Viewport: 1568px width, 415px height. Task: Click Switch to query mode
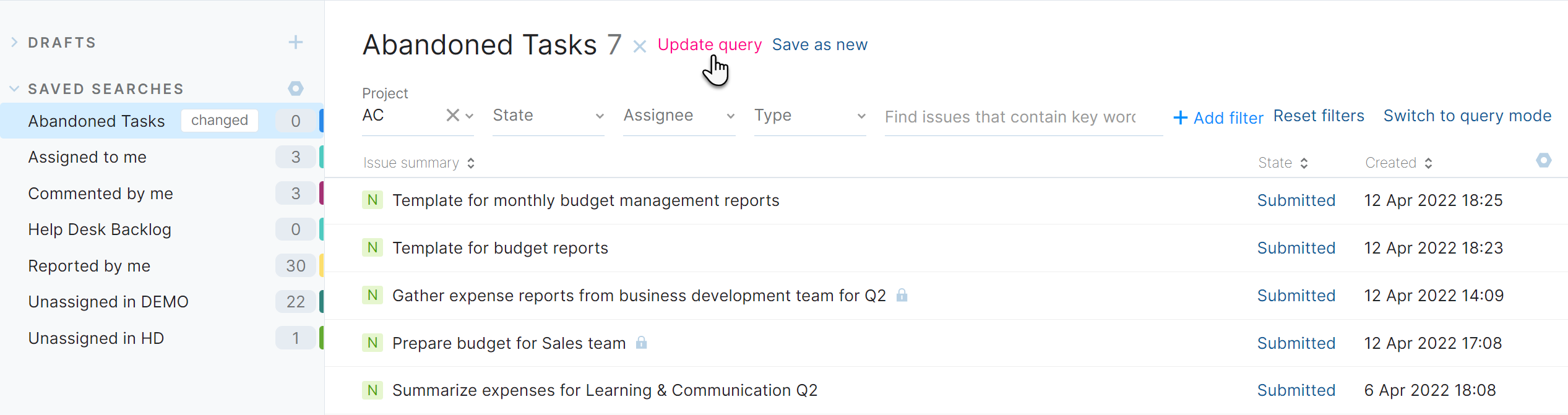click(x=1467, y=116)
